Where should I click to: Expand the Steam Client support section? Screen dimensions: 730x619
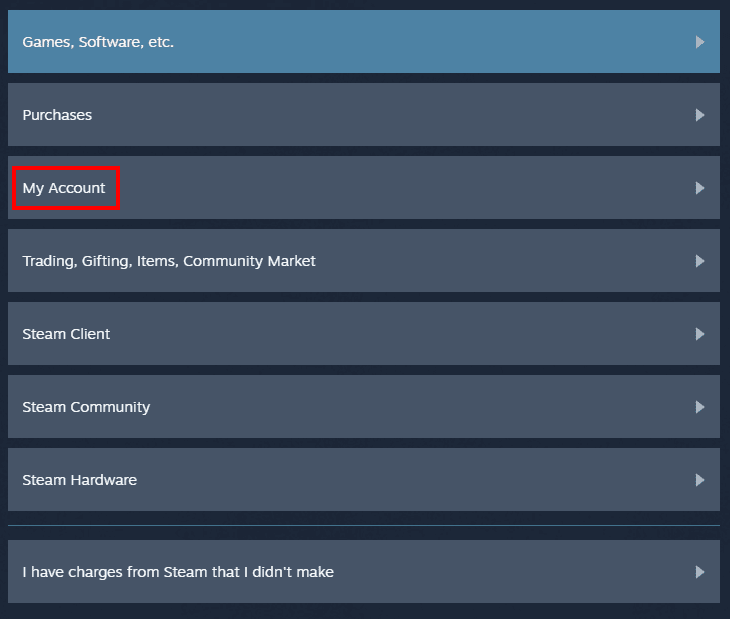66,334
